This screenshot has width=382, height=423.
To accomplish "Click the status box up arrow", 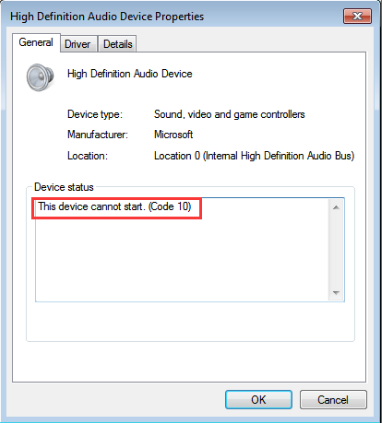I will tap(336, 207).
